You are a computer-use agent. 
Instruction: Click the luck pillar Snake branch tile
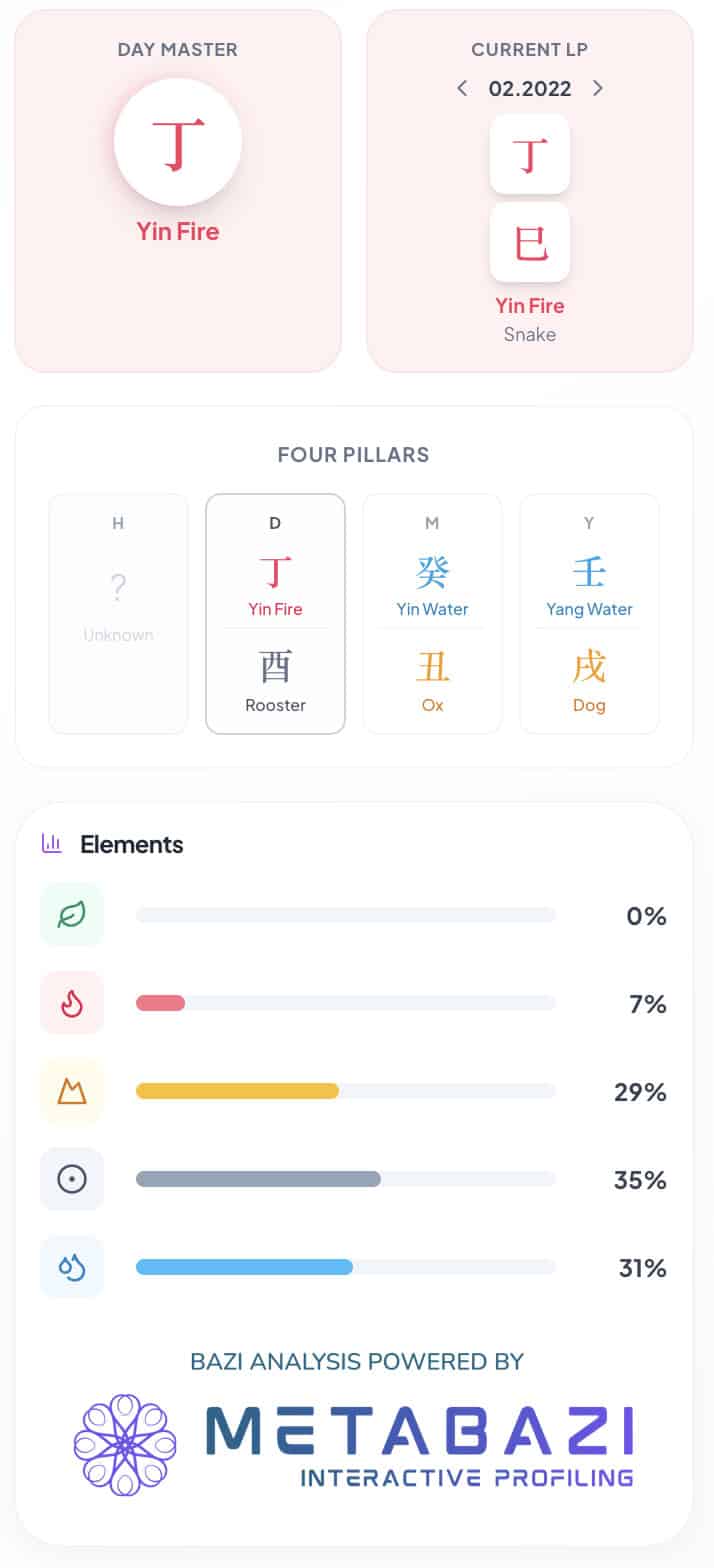point(530,242)
